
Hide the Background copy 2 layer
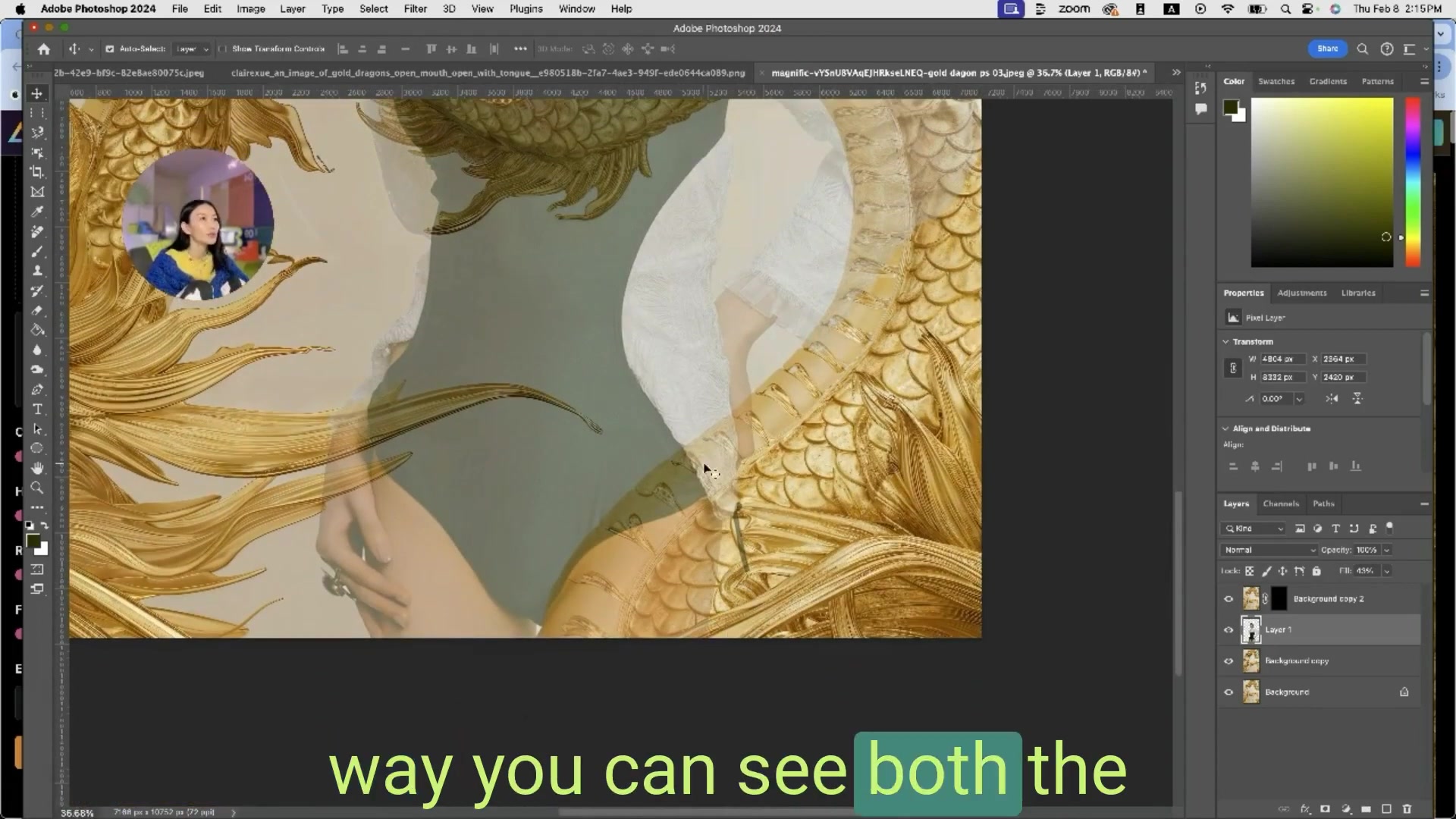coord(1228,599)
